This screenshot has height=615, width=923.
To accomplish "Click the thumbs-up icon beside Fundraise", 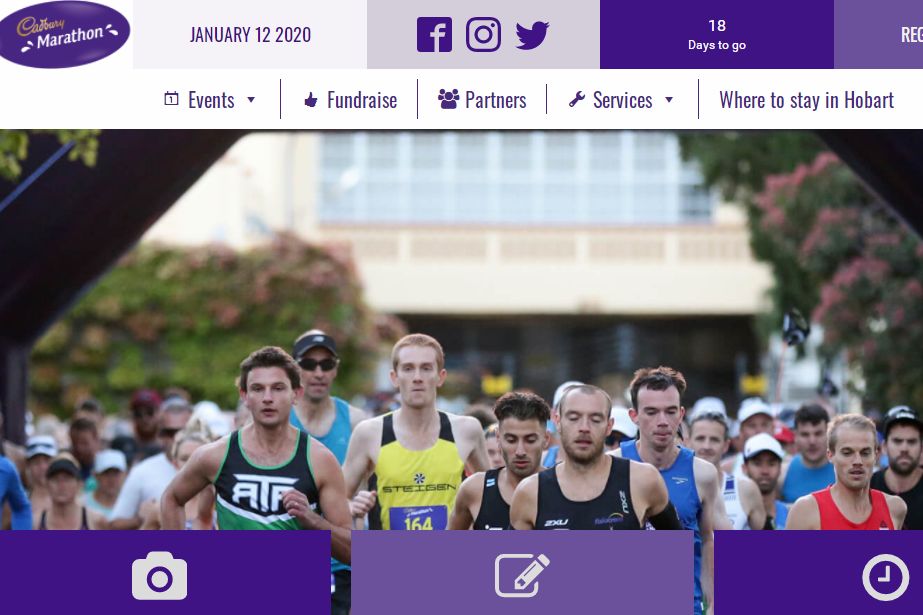I will tap(311, 99).
